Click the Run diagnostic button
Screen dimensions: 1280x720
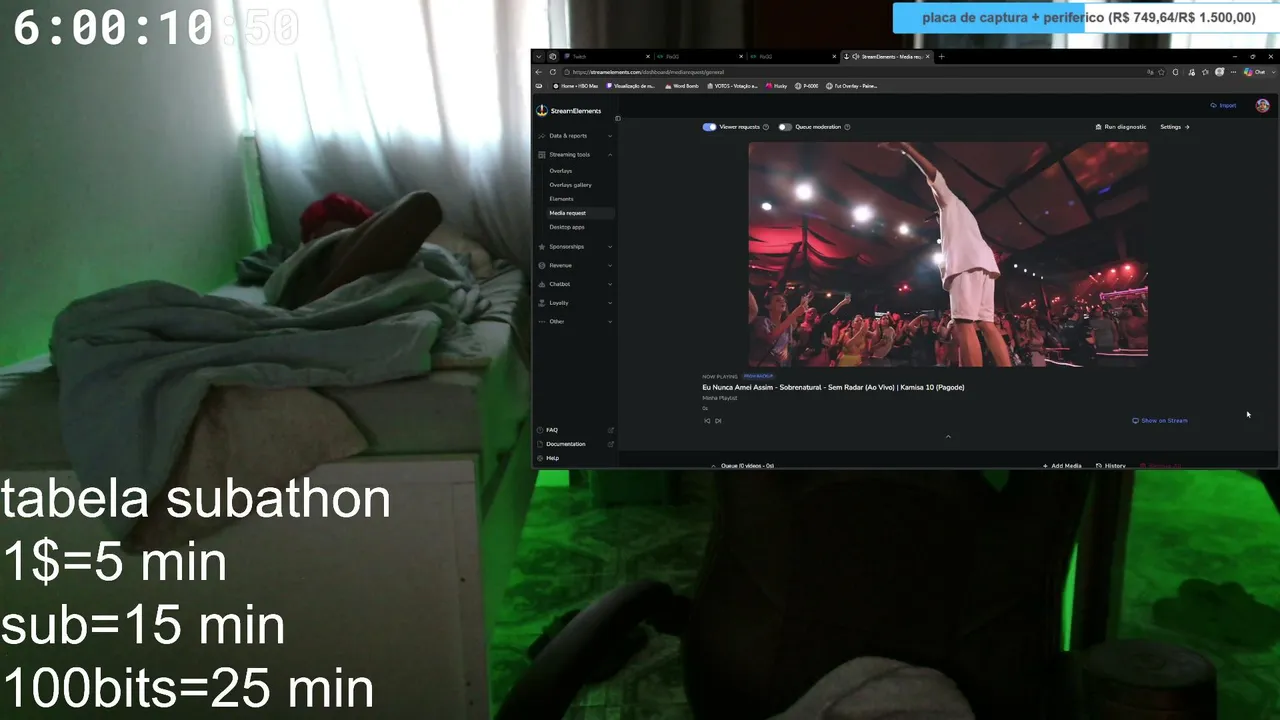tap(1121, 127)
